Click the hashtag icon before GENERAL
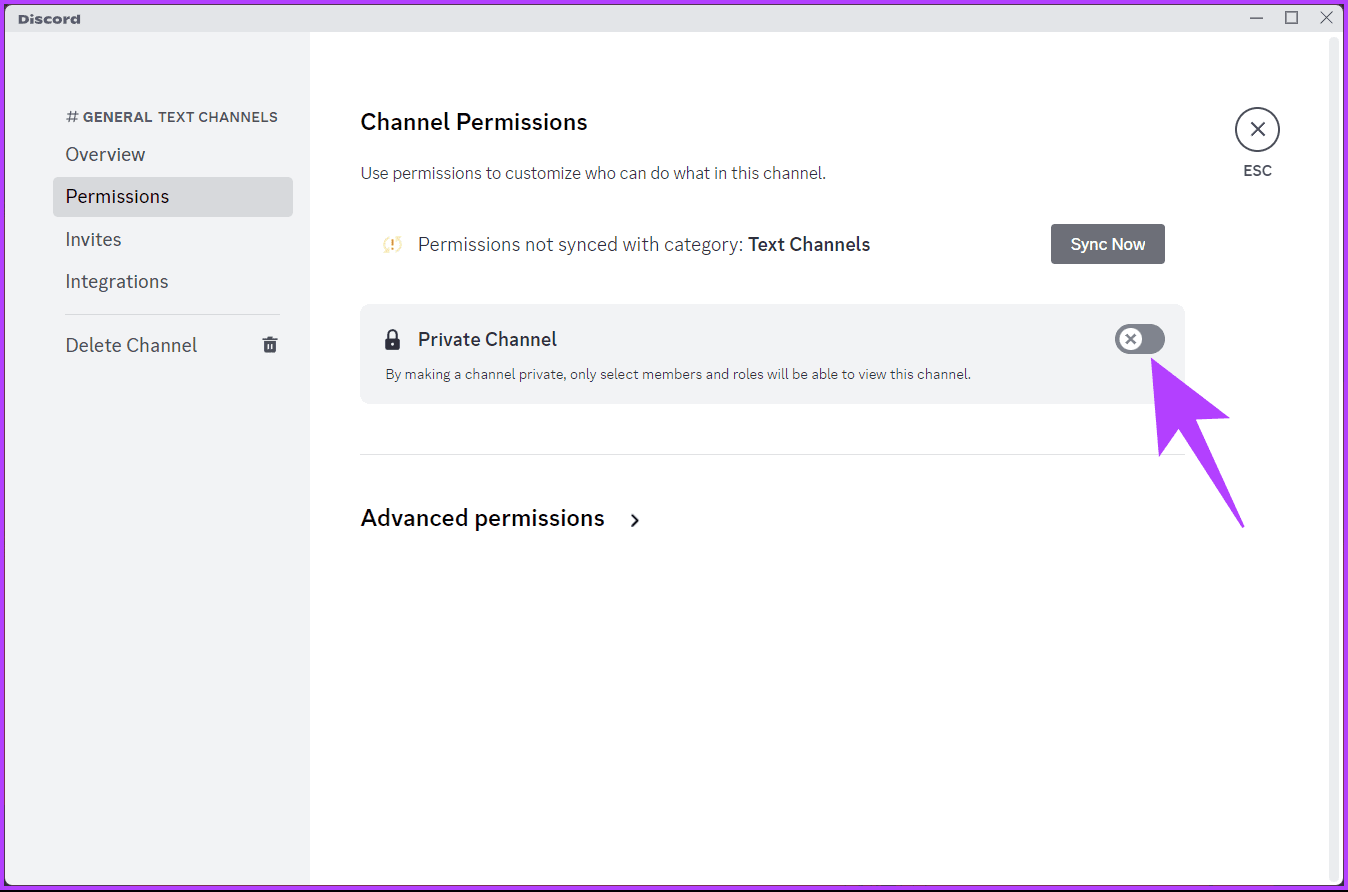Screen dimensions: 1348x892 pyautogui.click(x=71, y=116)
